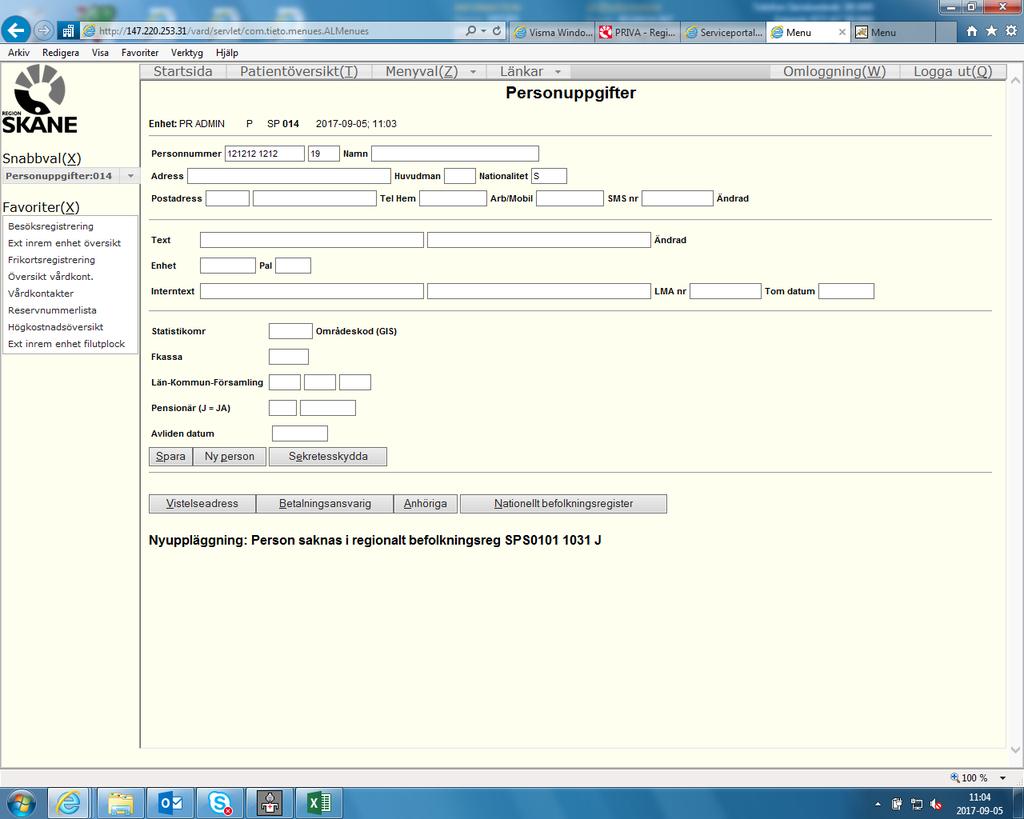The image size is (1024, 819).
Task: Expand the Länkar dropdown arrow
Action: (x=558, y=72)
